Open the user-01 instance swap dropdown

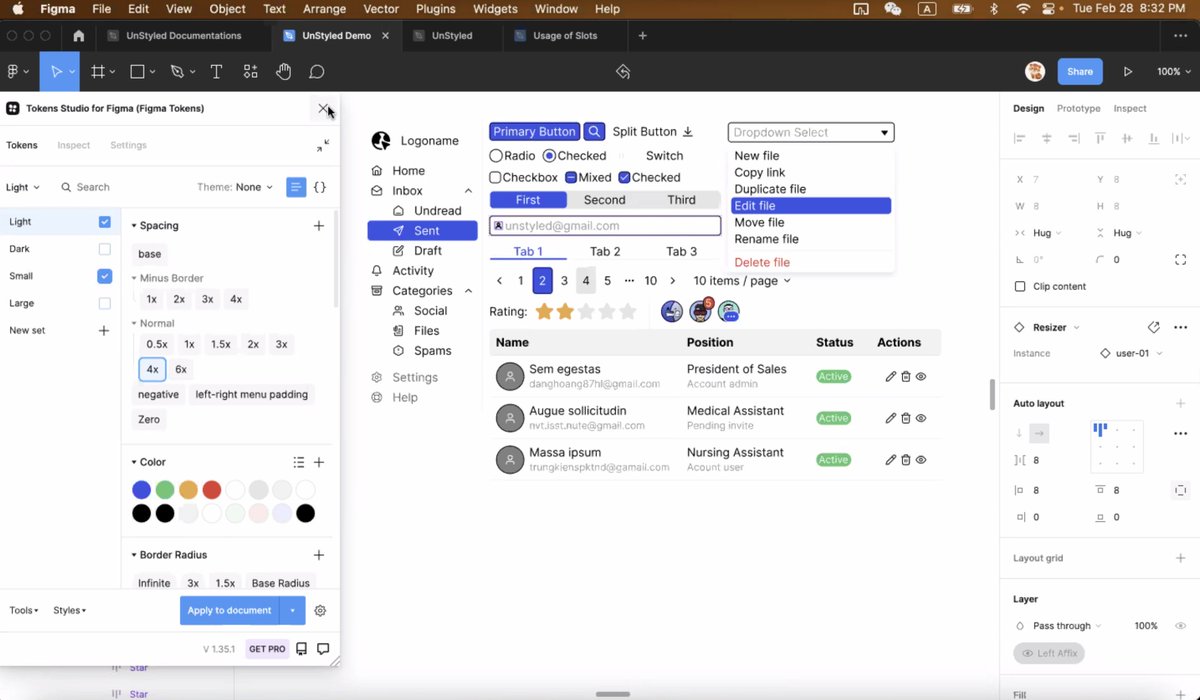[1131, 353]
